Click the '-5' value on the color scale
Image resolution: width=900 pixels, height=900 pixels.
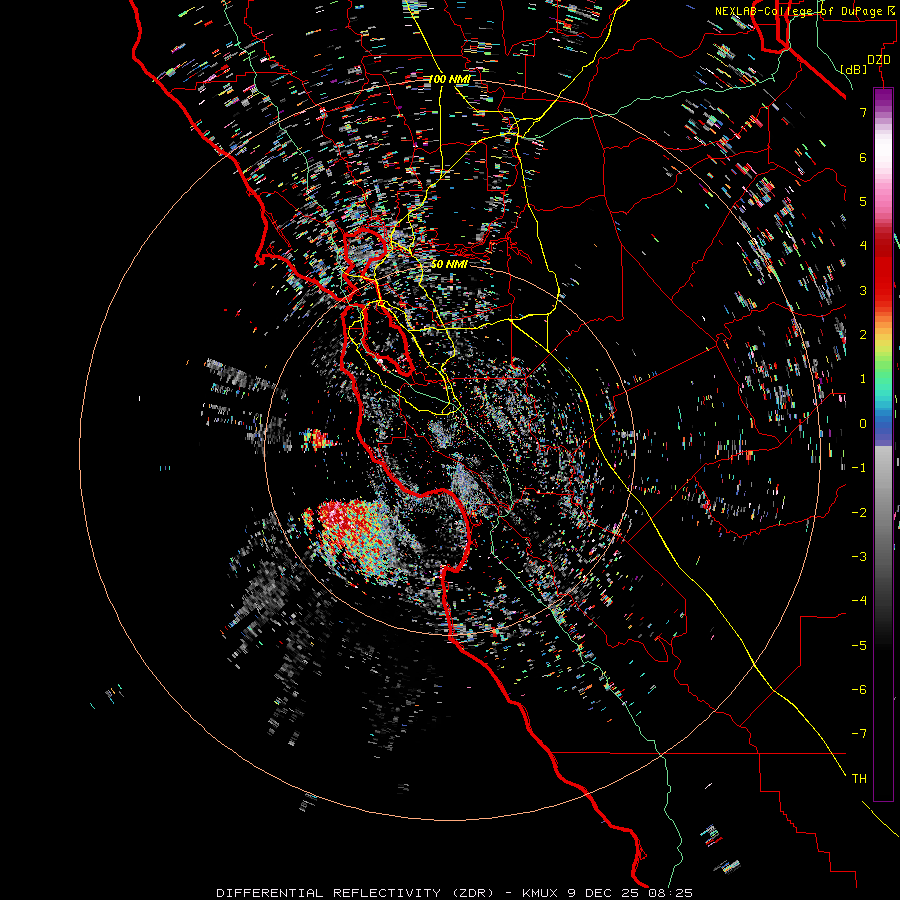click(x=859, y=646)
